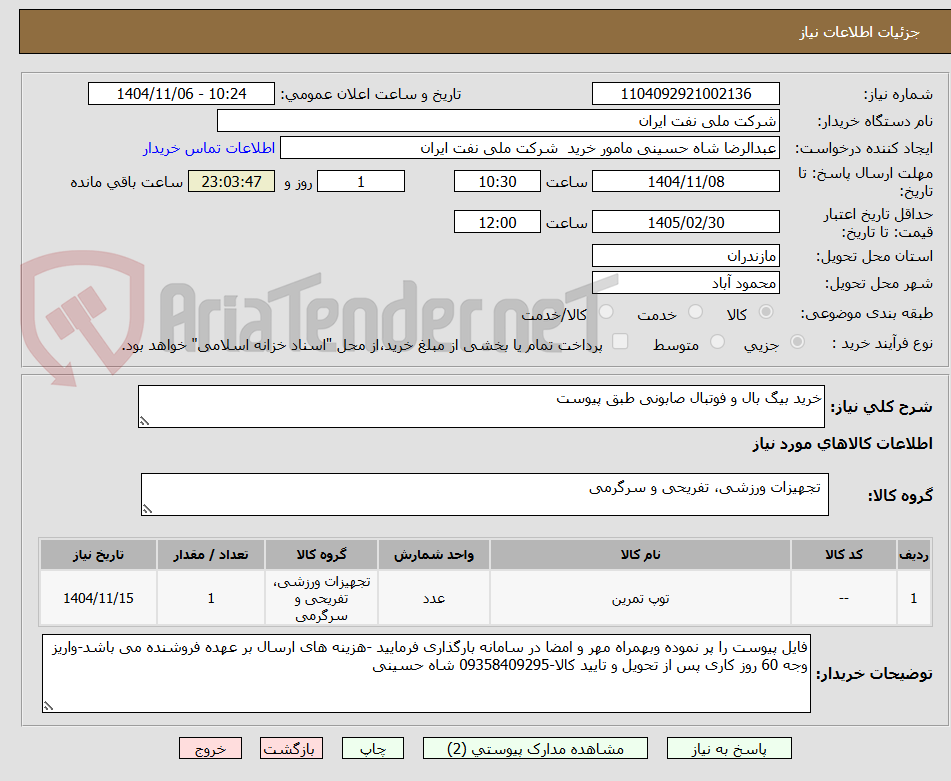Click the گروه کالا table column header
Image resolution: width=951 pixels, height=781 pixels.
pos(321,555)
